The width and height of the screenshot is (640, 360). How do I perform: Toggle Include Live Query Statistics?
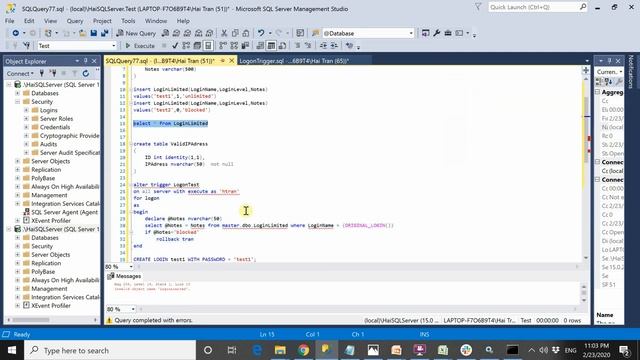click(x=234, y=46)
